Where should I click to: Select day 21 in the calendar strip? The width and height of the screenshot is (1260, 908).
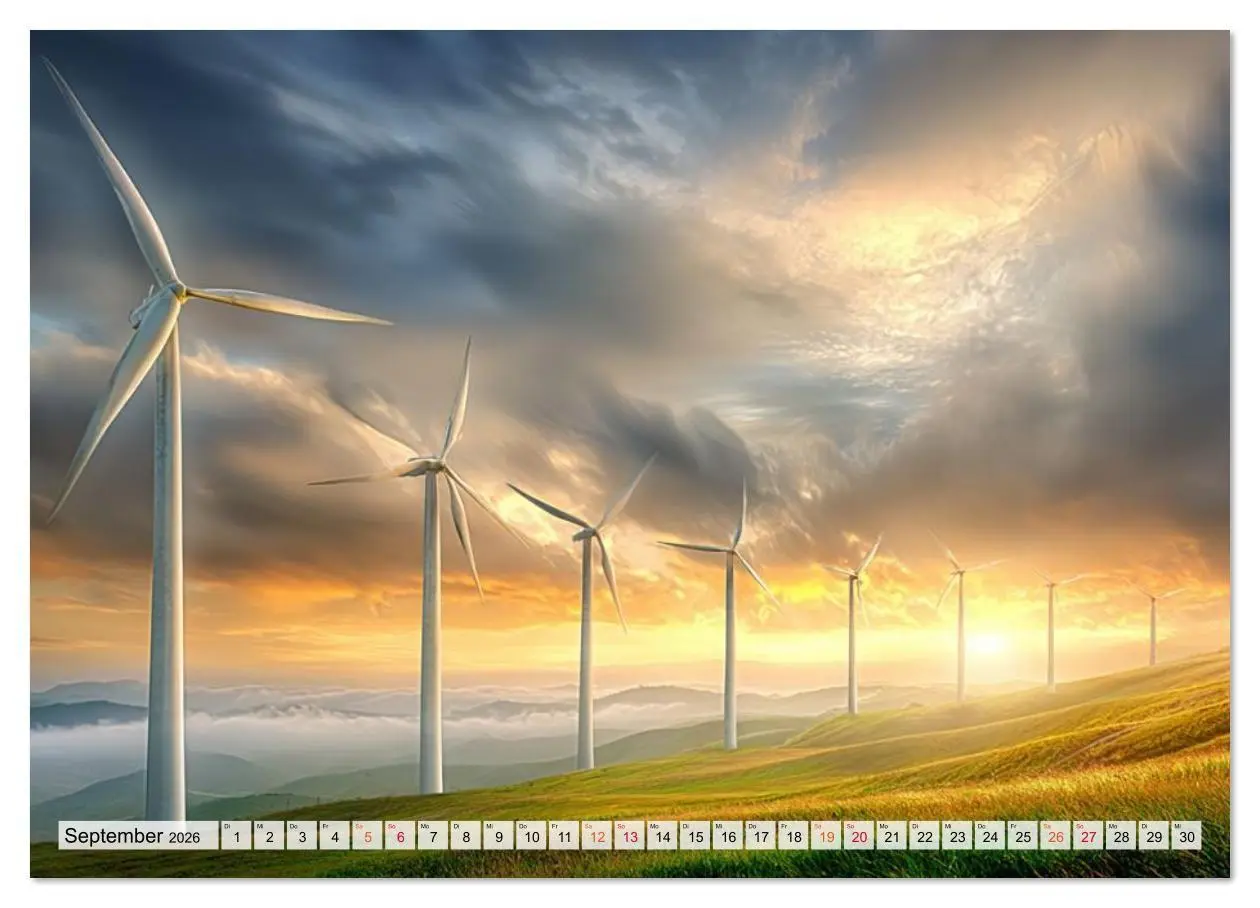pyautogui.click(x=892, y=836)
